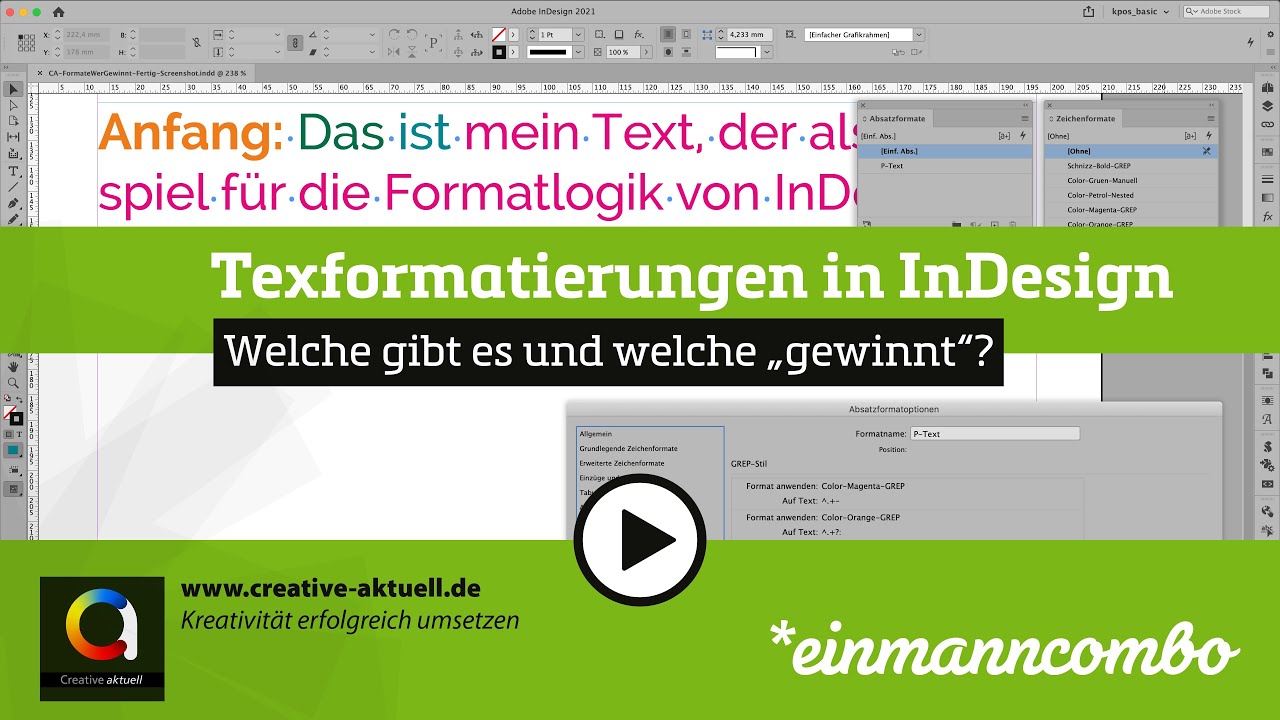Open the Effects fx panel icon in dock
This screenshot has height=720, width=1280.
click(1267, 216)
